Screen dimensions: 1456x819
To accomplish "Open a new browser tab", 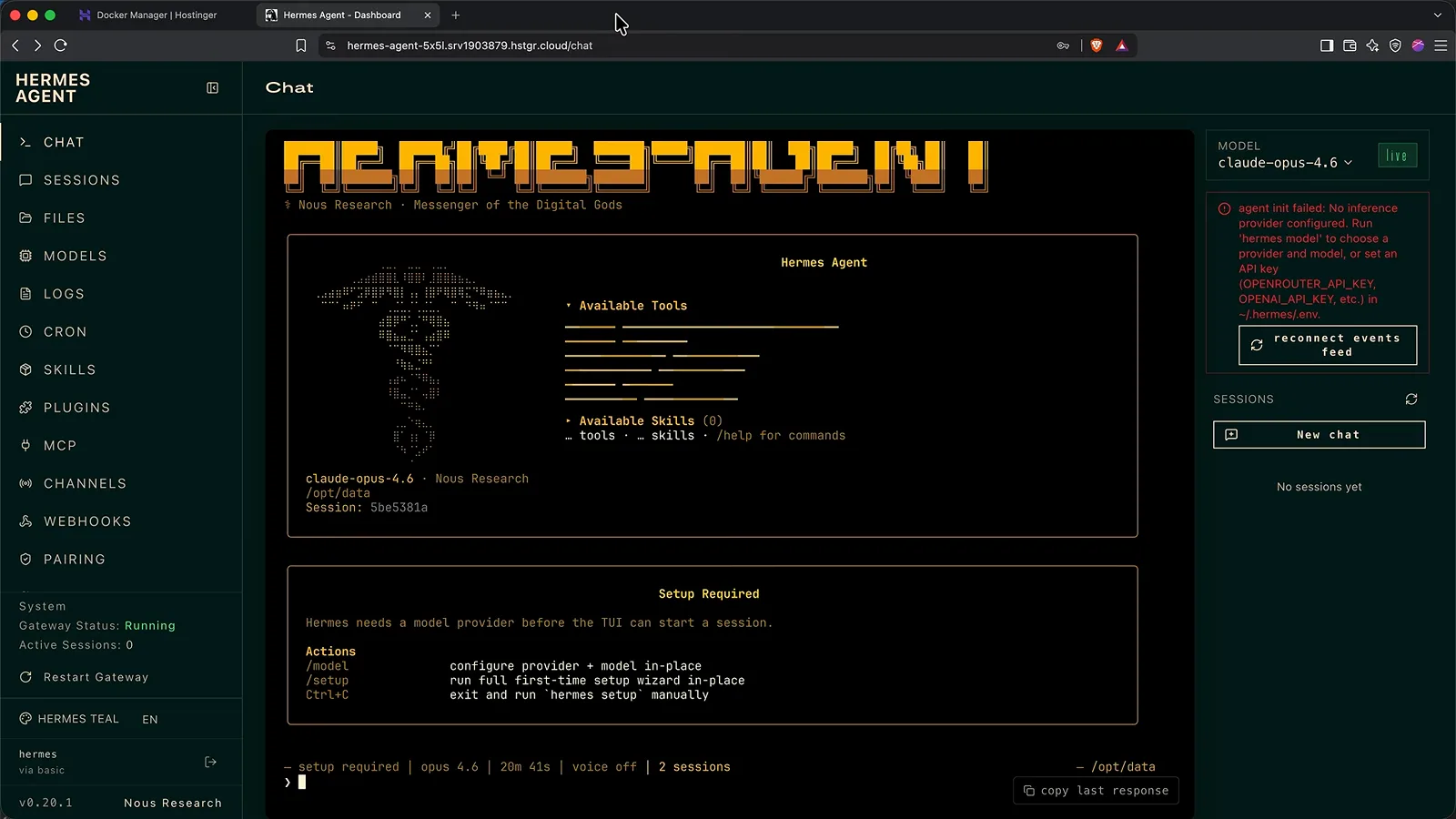I will point(456,15).
